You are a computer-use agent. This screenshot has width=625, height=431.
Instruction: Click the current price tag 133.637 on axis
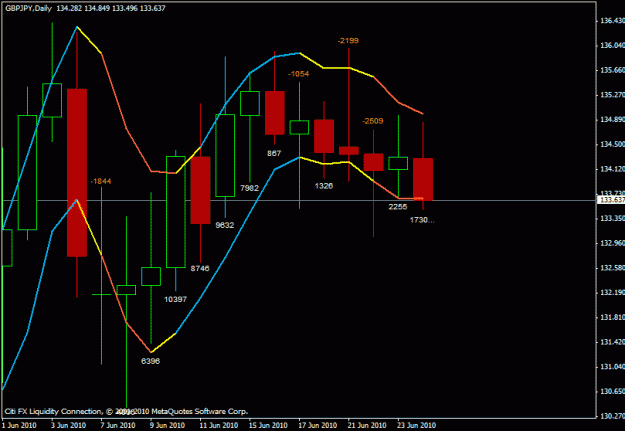[x=611, y=200]
